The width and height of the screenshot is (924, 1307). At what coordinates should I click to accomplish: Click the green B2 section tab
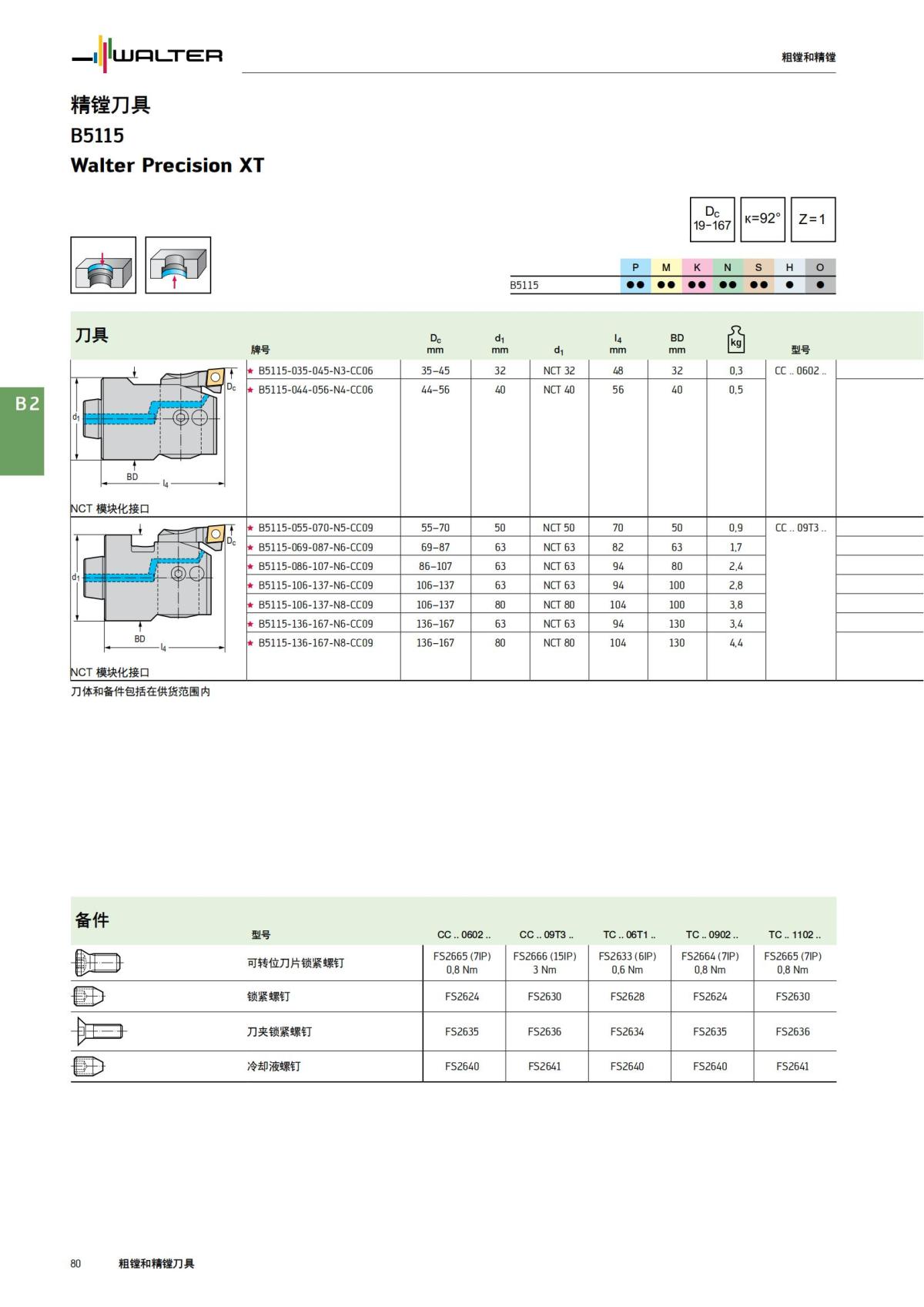tap(22, 431)
